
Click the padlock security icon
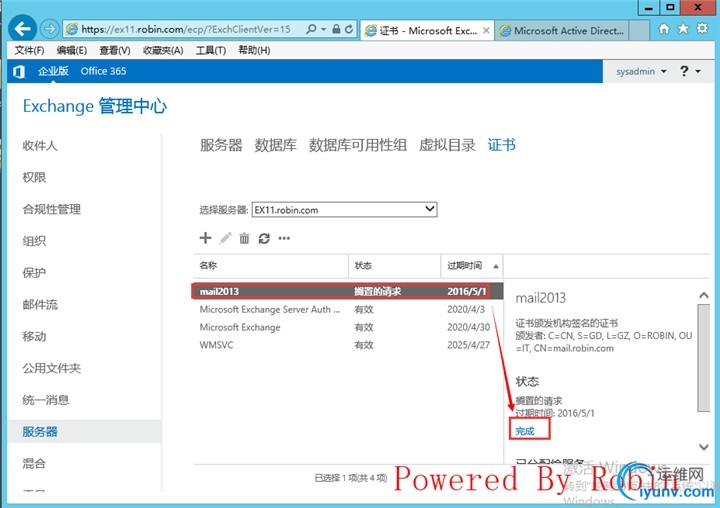[336, 29]
